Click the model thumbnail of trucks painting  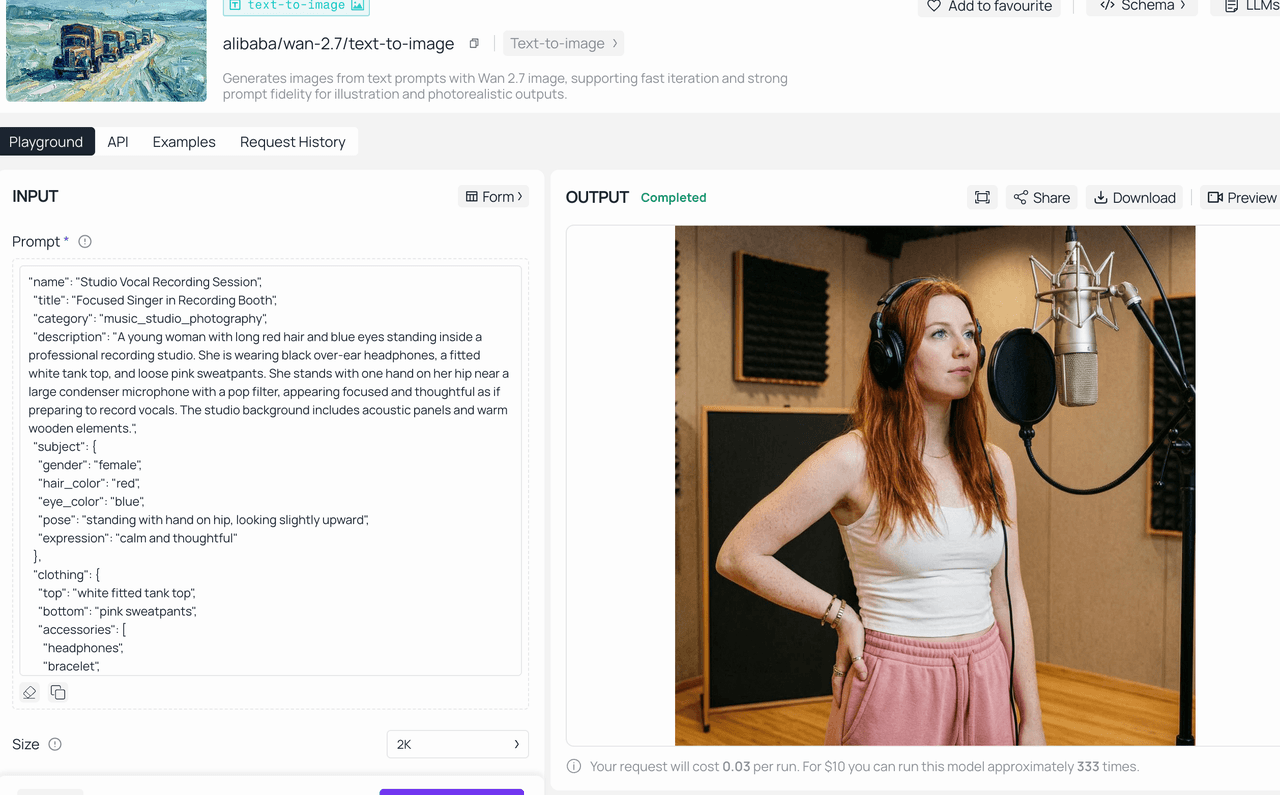[x=106, y=50]
